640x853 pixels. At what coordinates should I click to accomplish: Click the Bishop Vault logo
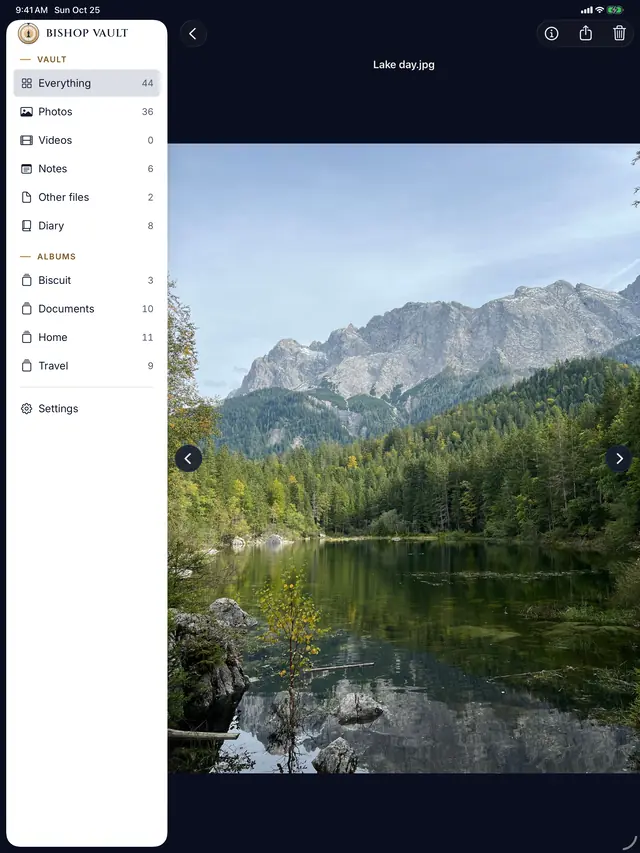[x=28, y=33]
